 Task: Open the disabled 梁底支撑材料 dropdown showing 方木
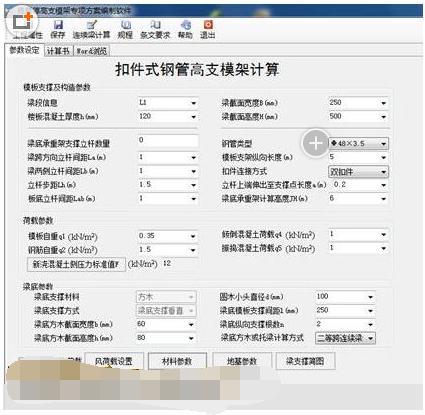[166, 297]
